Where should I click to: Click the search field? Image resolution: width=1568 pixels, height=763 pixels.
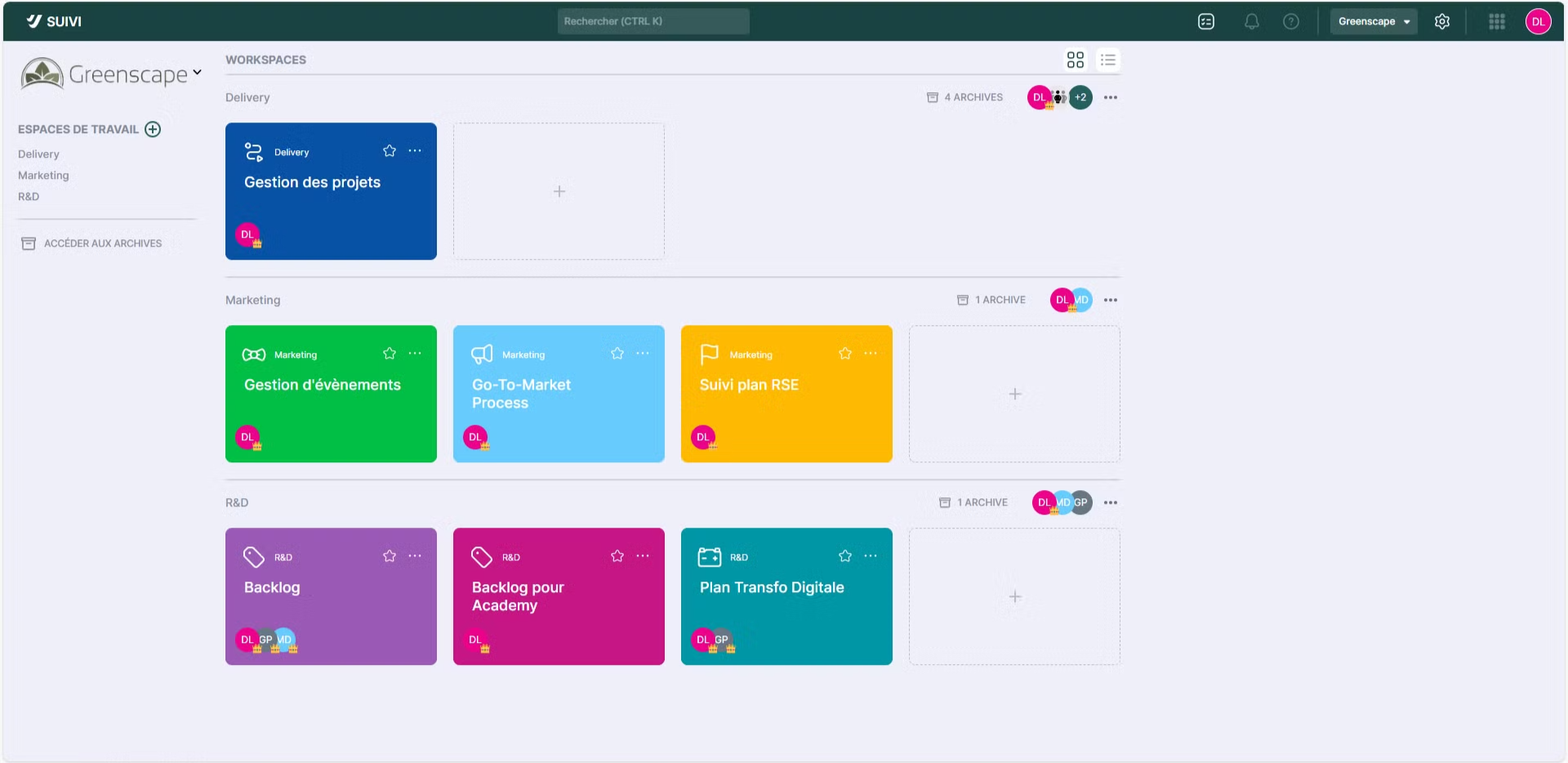[653, 21]
